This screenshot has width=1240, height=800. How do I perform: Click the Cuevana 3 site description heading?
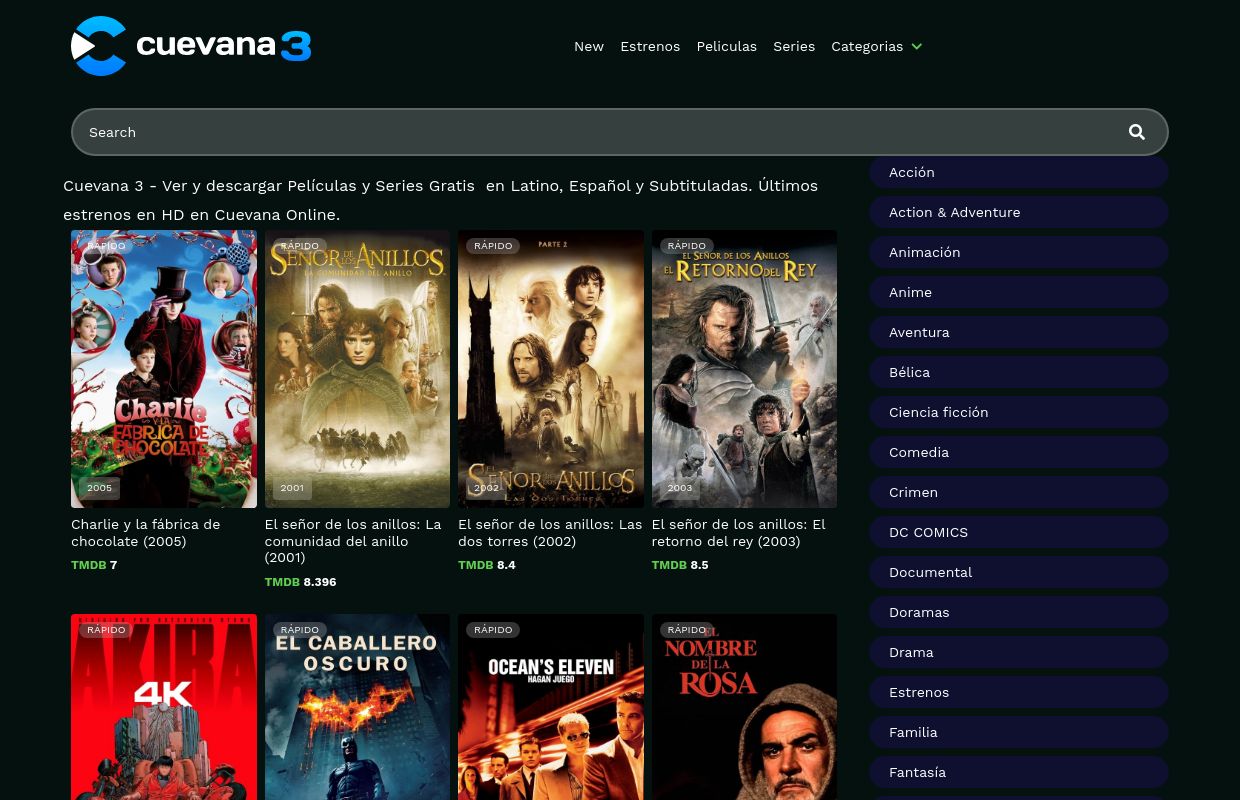tap(440, 200)
